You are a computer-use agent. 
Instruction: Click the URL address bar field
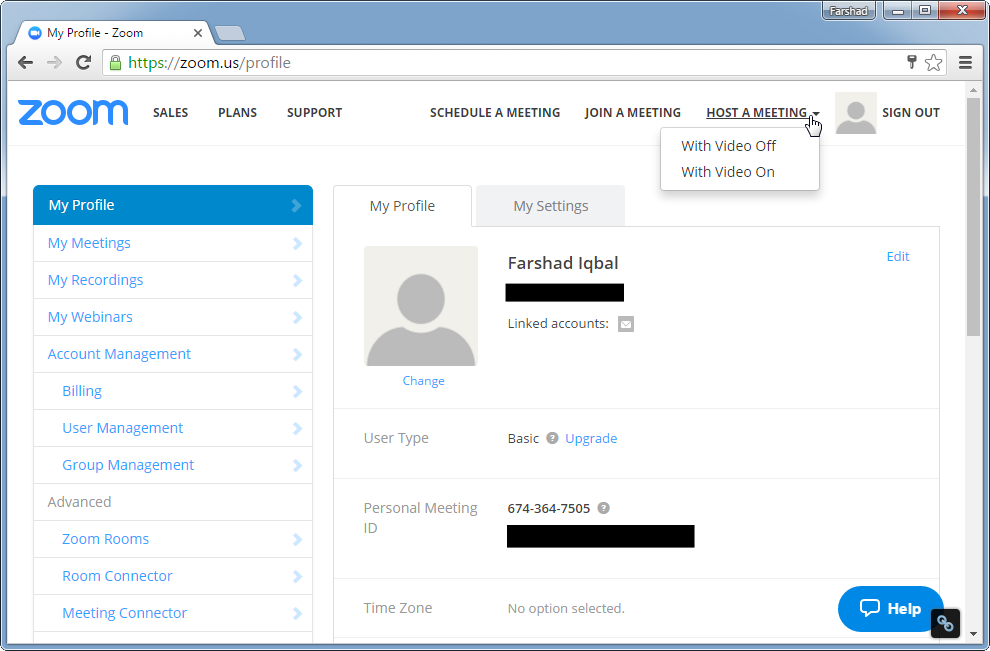(500, 63)
